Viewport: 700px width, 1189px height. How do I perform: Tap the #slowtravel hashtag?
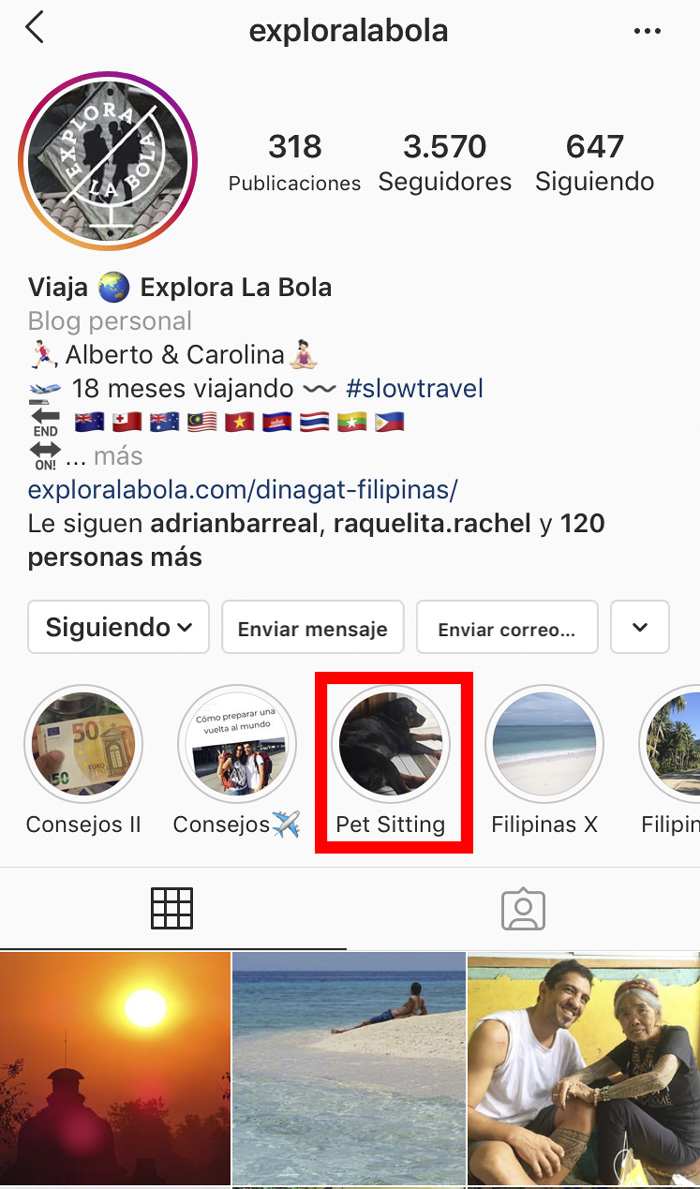click(414, 389)
